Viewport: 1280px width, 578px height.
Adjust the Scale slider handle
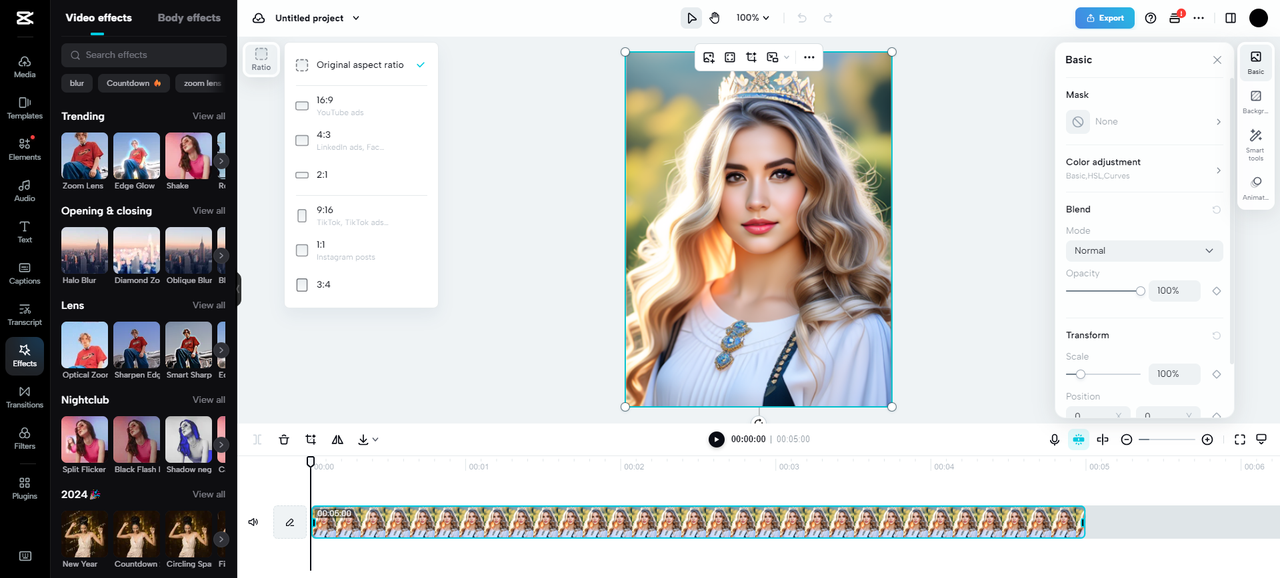(x=1080, y=374)
